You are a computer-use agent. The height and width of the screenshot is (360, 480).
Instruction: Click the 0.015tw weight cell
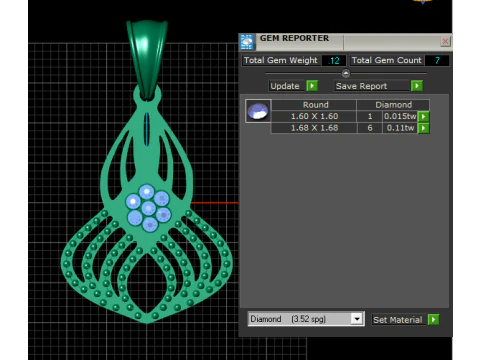pos(400,116)
